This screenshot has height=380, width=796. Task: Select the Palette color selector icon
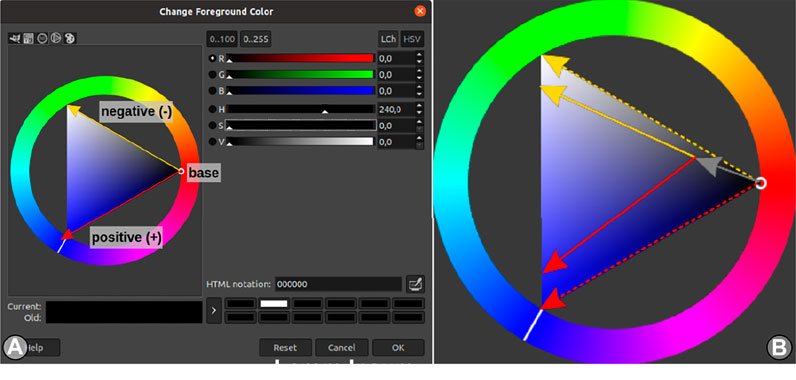71,38
